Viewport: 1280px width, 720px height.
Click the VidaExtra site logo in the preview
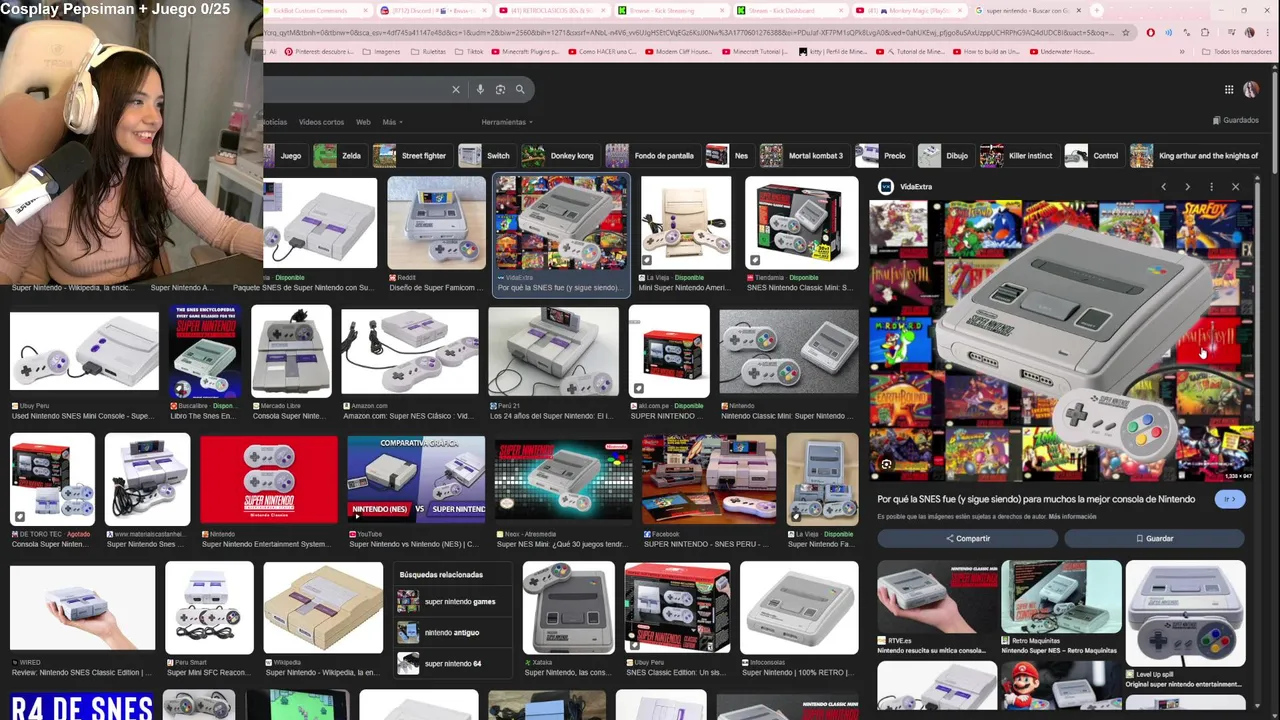pos(885,187)
